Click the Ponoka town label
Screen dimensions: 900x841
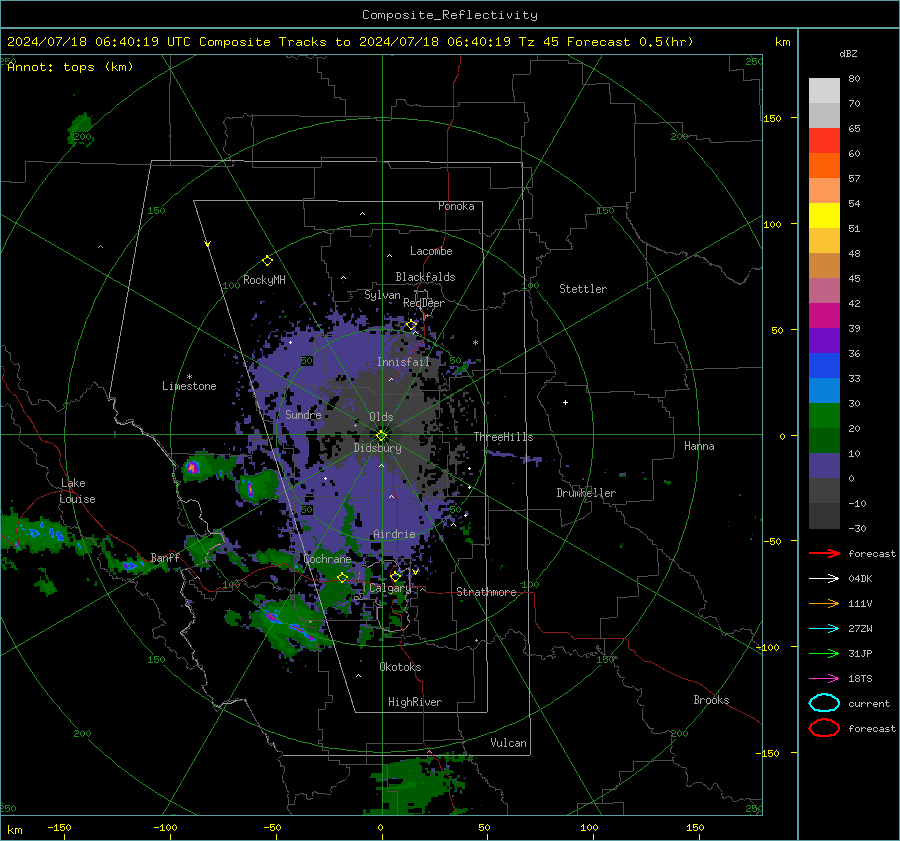(x=456, y=206)
